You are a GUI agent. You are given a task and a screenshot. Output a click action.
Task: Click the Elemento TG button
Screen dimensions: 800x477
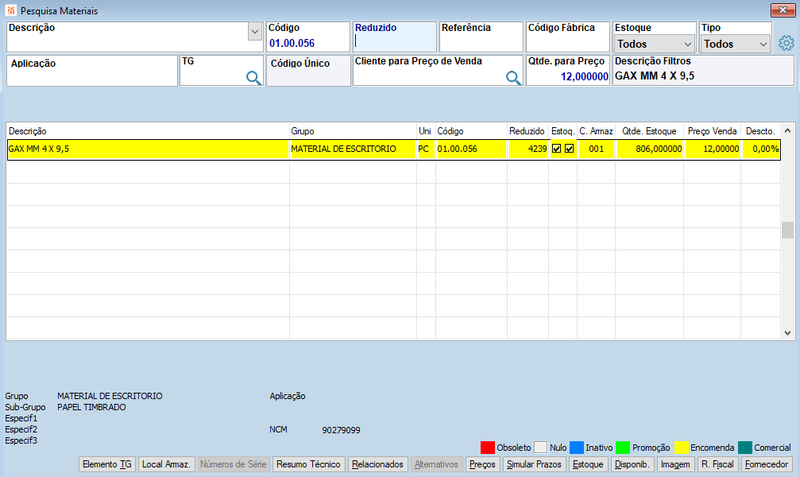coord(107,464)
